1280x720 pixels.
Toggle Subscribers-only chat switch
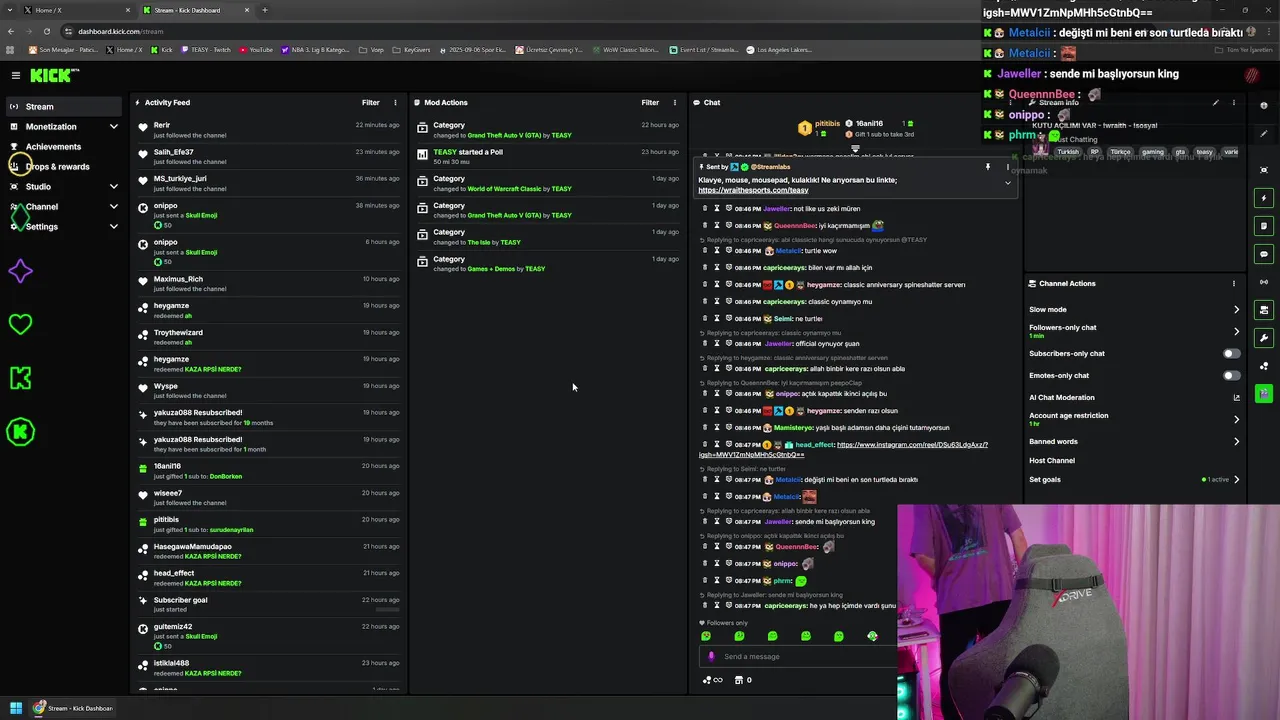(x=1232, y=353)
